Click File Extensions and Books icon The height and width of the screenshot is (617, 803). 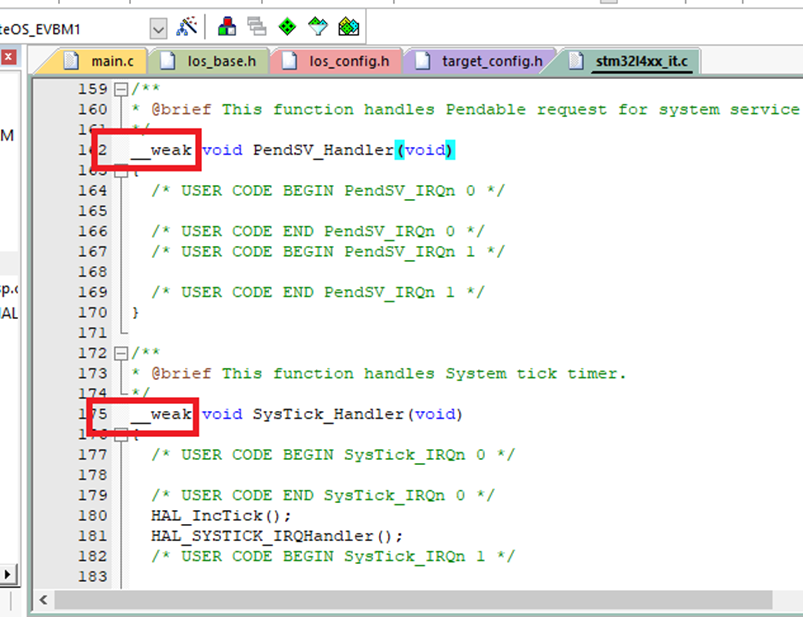pos(227,27)
